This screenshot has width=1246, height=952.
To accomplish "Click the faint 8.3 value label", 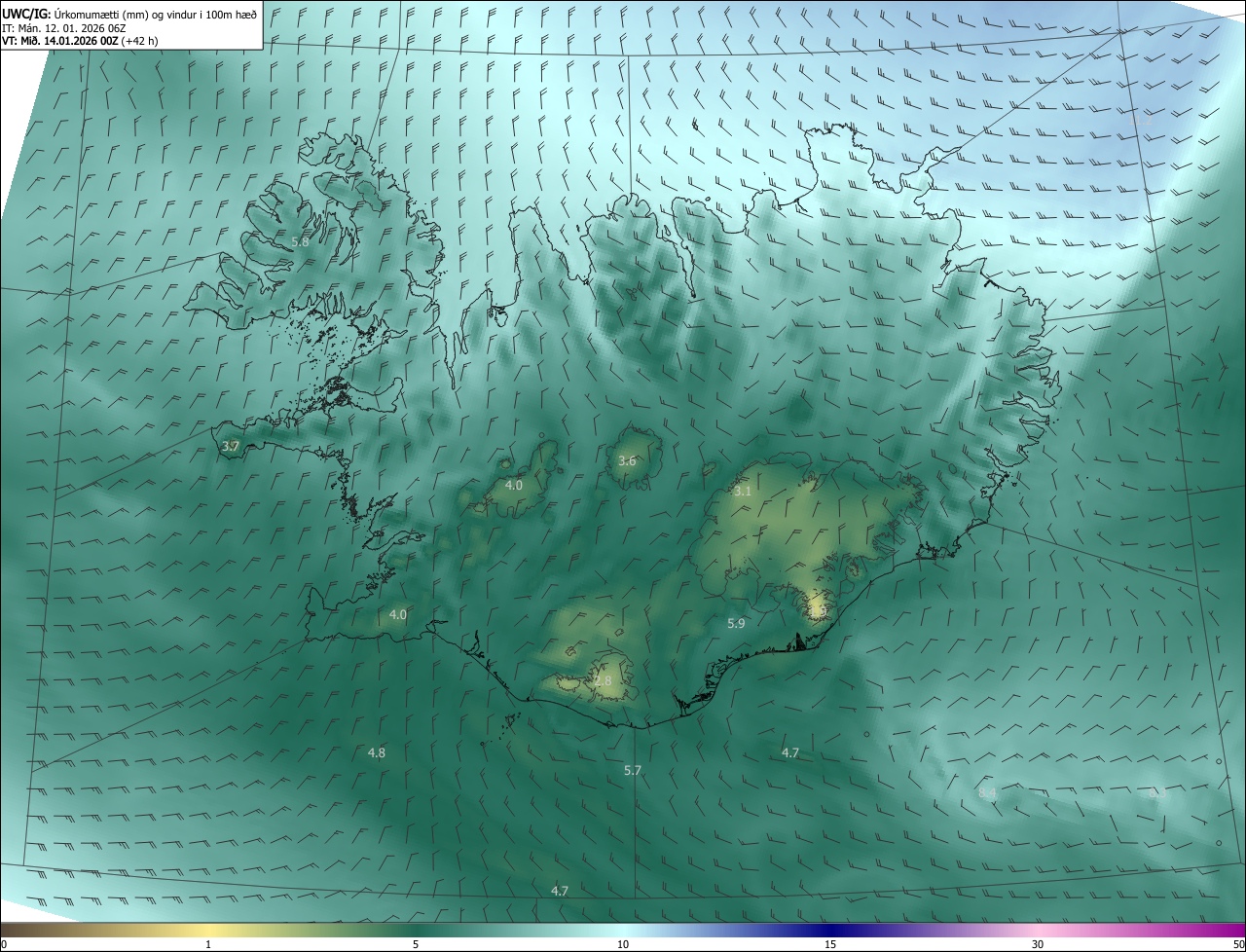I will [x=1157, y=794].
